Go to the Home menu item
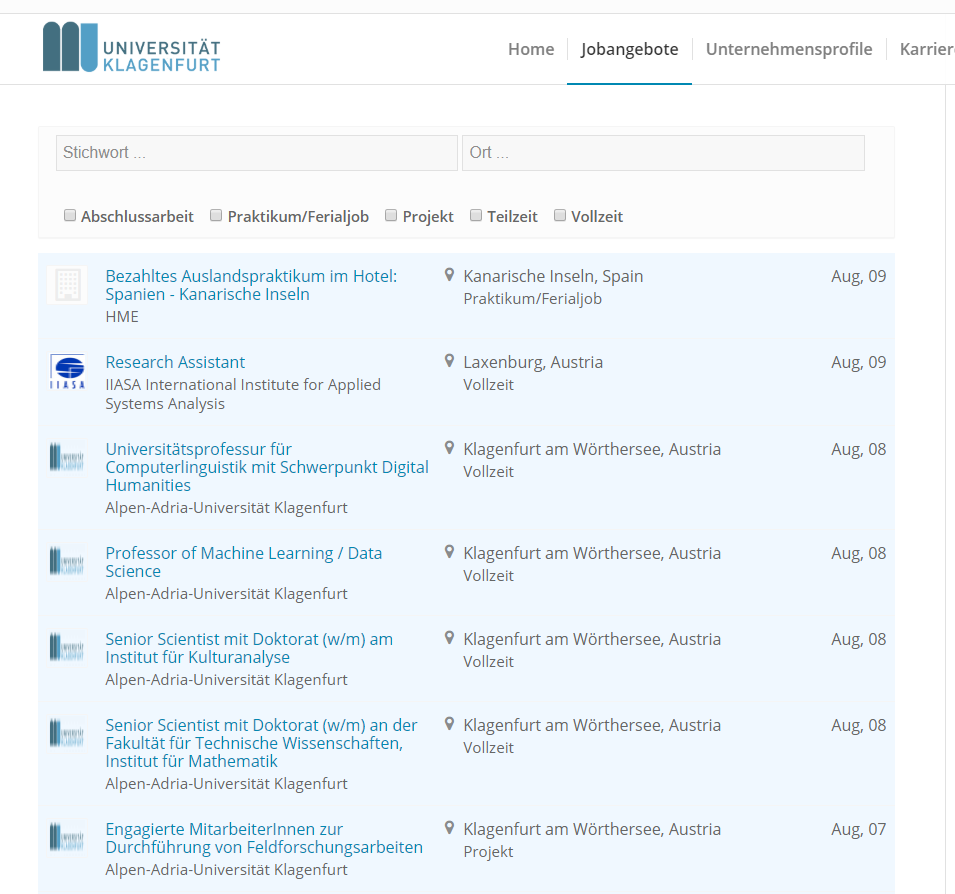This screenshot has width=955, height=894. (531, 49)
